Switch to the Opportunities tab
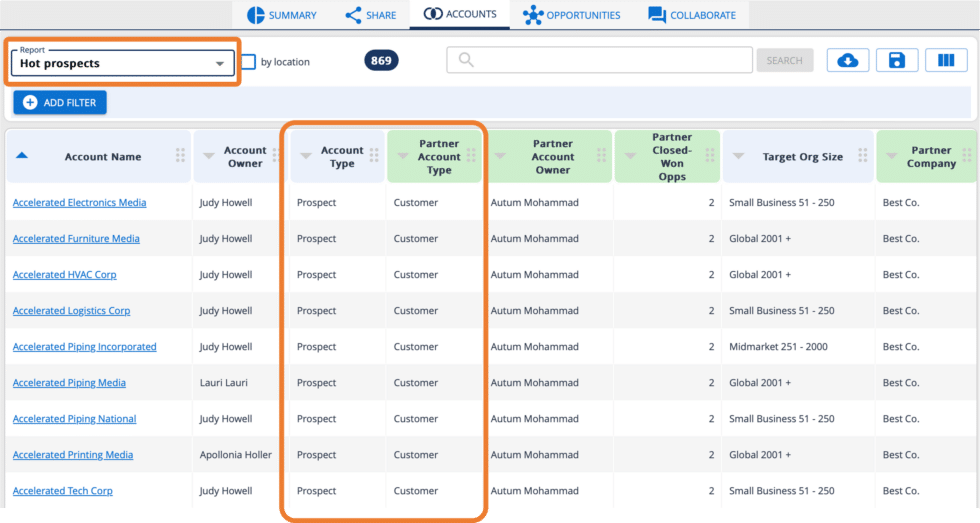This screenshot has height=523, width=980. (x=572, y=15)
